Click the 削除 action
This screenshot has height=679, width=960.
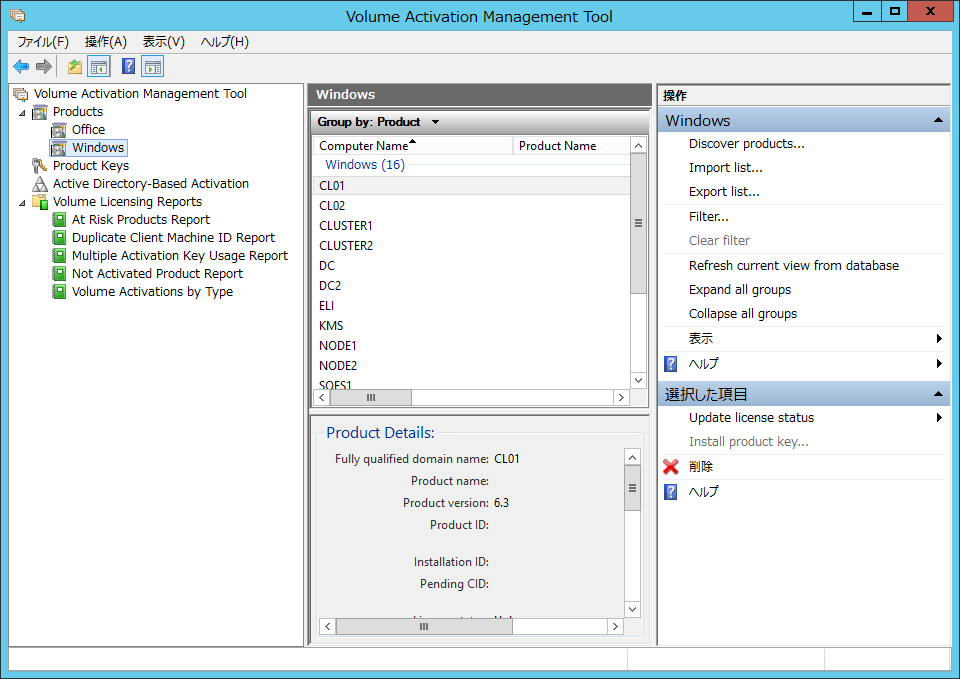[700, 467]
